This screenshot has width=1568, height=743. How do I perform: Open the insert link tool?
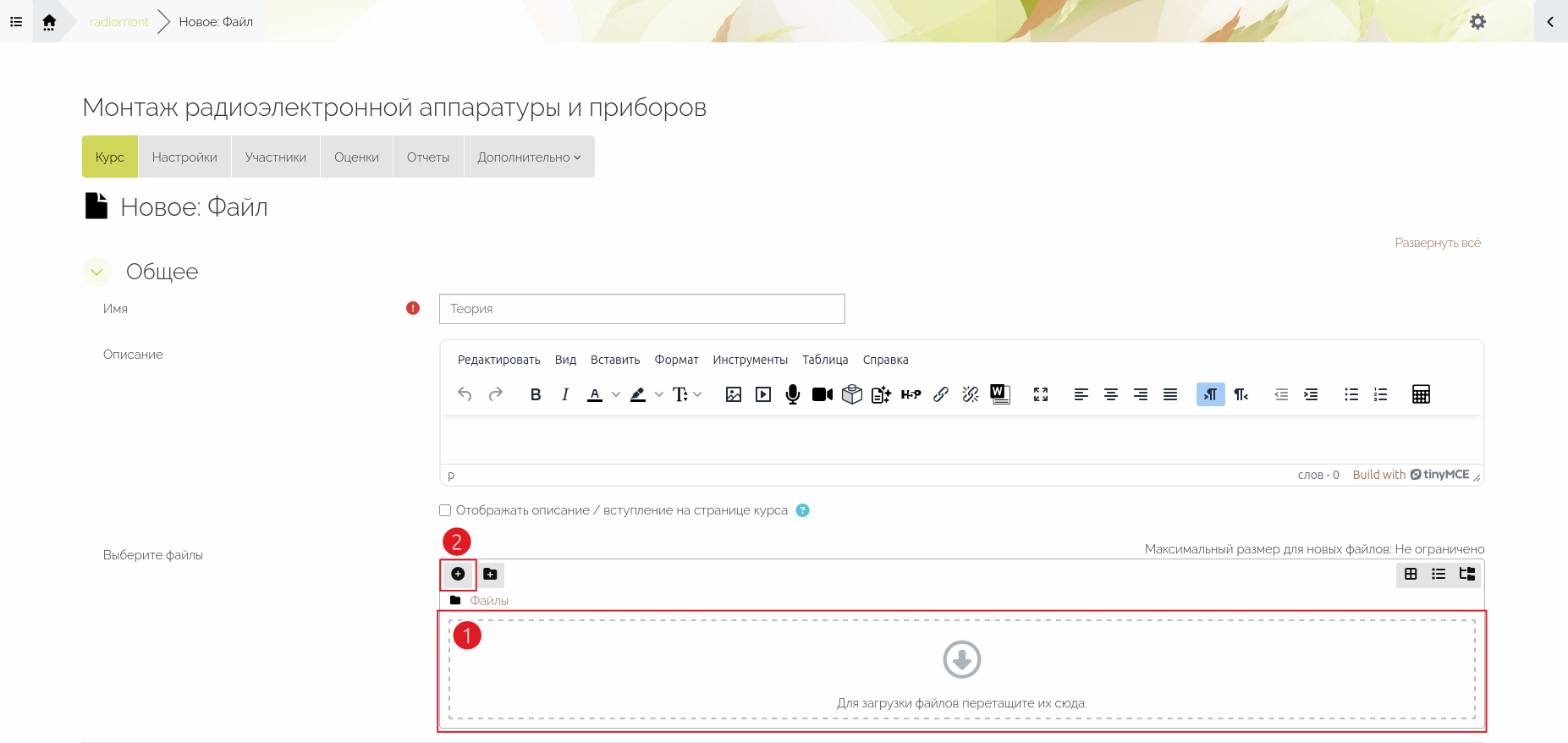[x=940, y=394]
